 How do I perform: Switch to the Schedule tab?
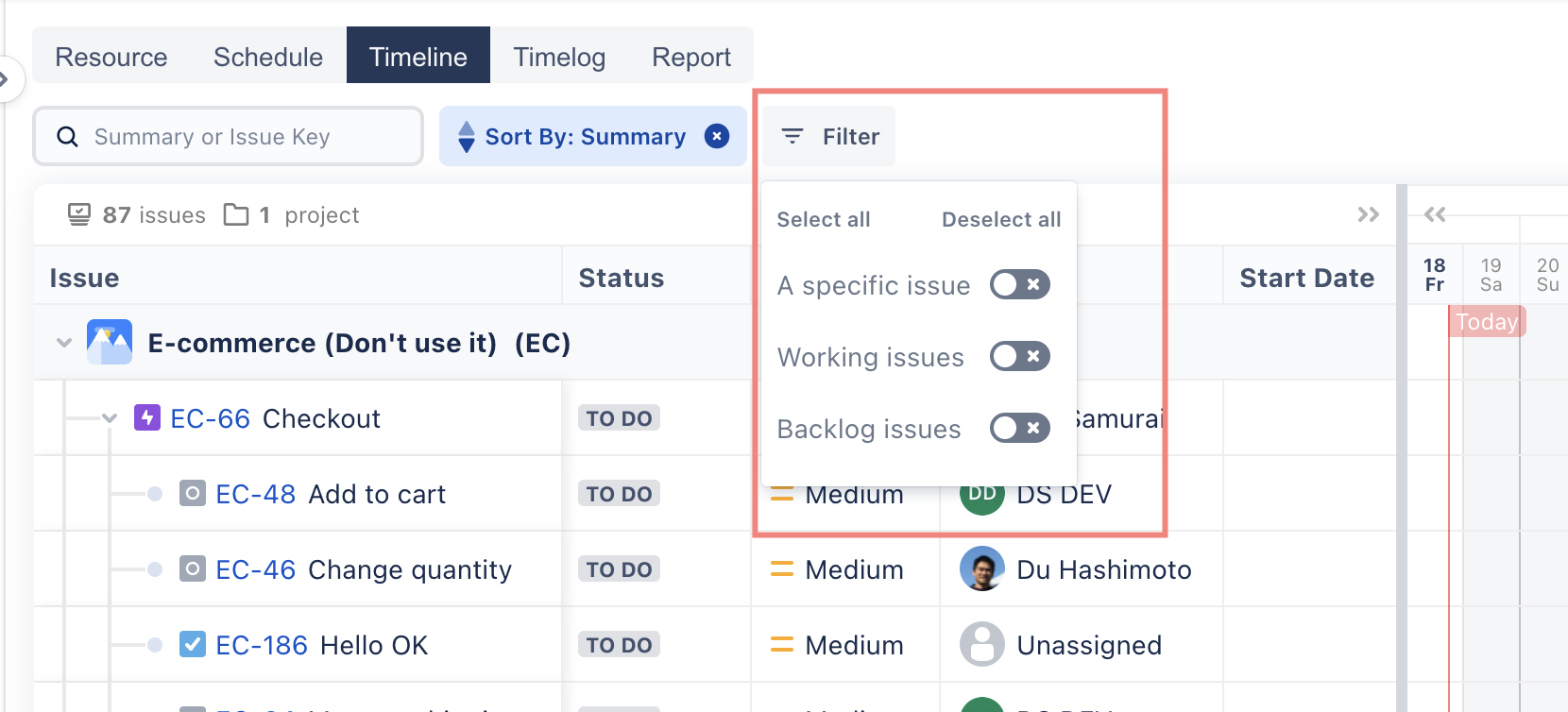coord(268,57)
